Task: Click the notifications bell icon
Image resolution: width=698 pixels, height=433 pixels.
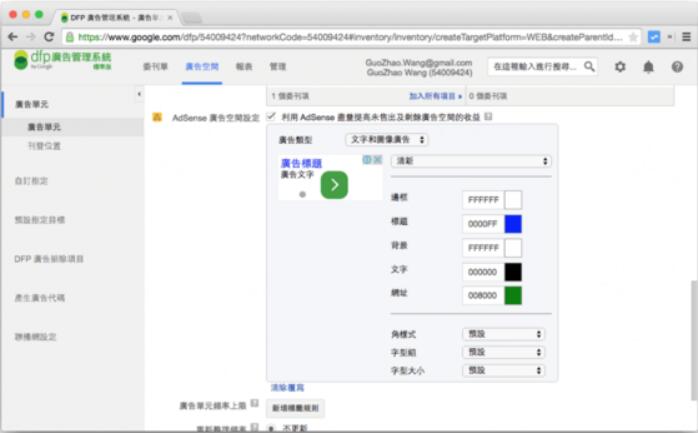Action: click(x=648, y=66)
